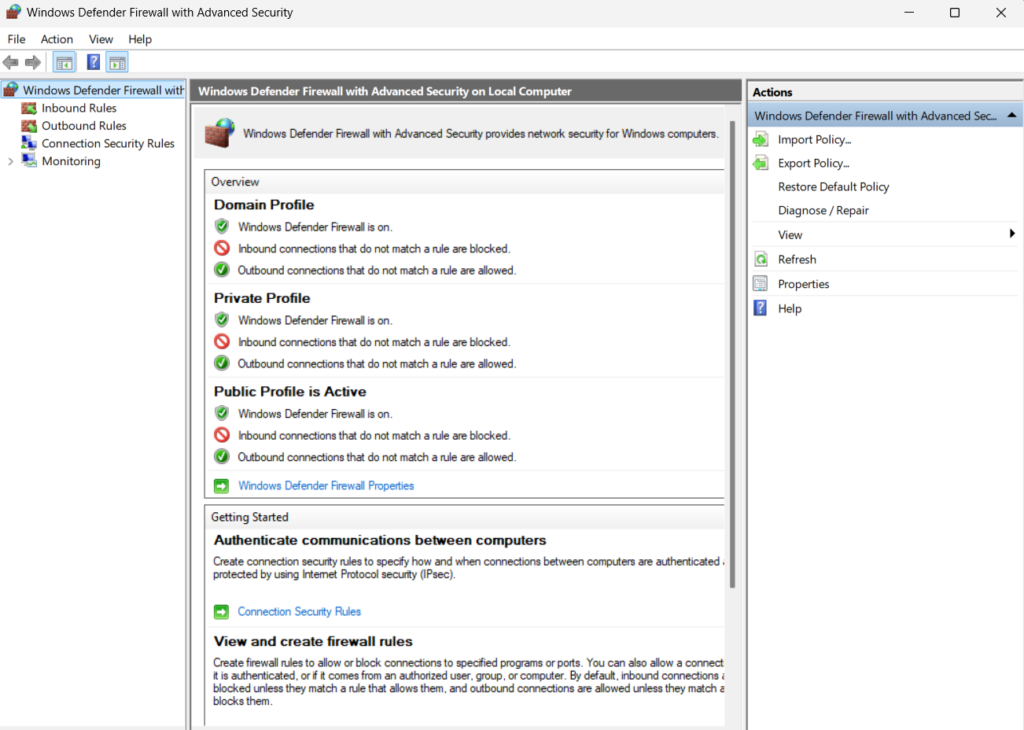Toggle the Show/Hide Console Tree toolbar icon
The height and width of the screenshot is (730, 1024).
pos(64,63)
